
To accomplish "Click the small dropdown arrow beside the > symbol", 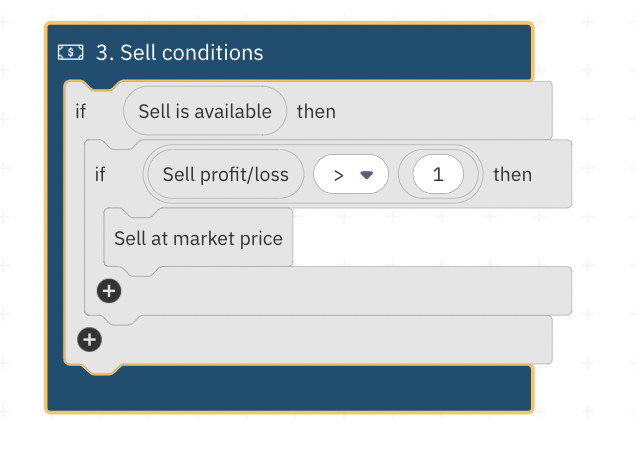I will pyautogui.click(x=367, y=175).
